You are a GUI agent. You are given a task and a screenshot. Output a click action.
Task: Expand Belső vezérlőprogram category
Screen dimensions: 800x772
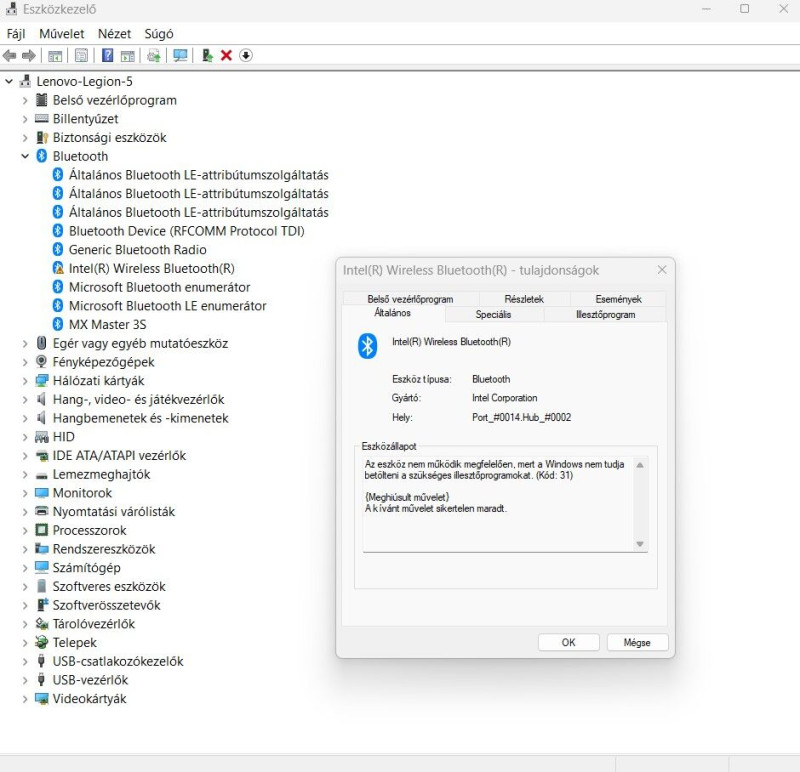pos(24,101)
